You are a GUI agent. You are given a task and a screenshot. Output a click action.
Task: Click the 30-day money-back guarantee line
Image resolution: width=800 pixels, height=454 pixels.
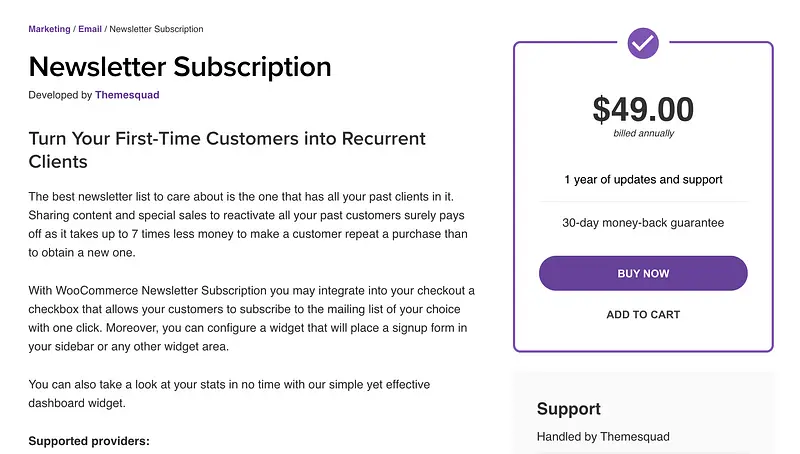pyautogui.click(x=643, y=223)
